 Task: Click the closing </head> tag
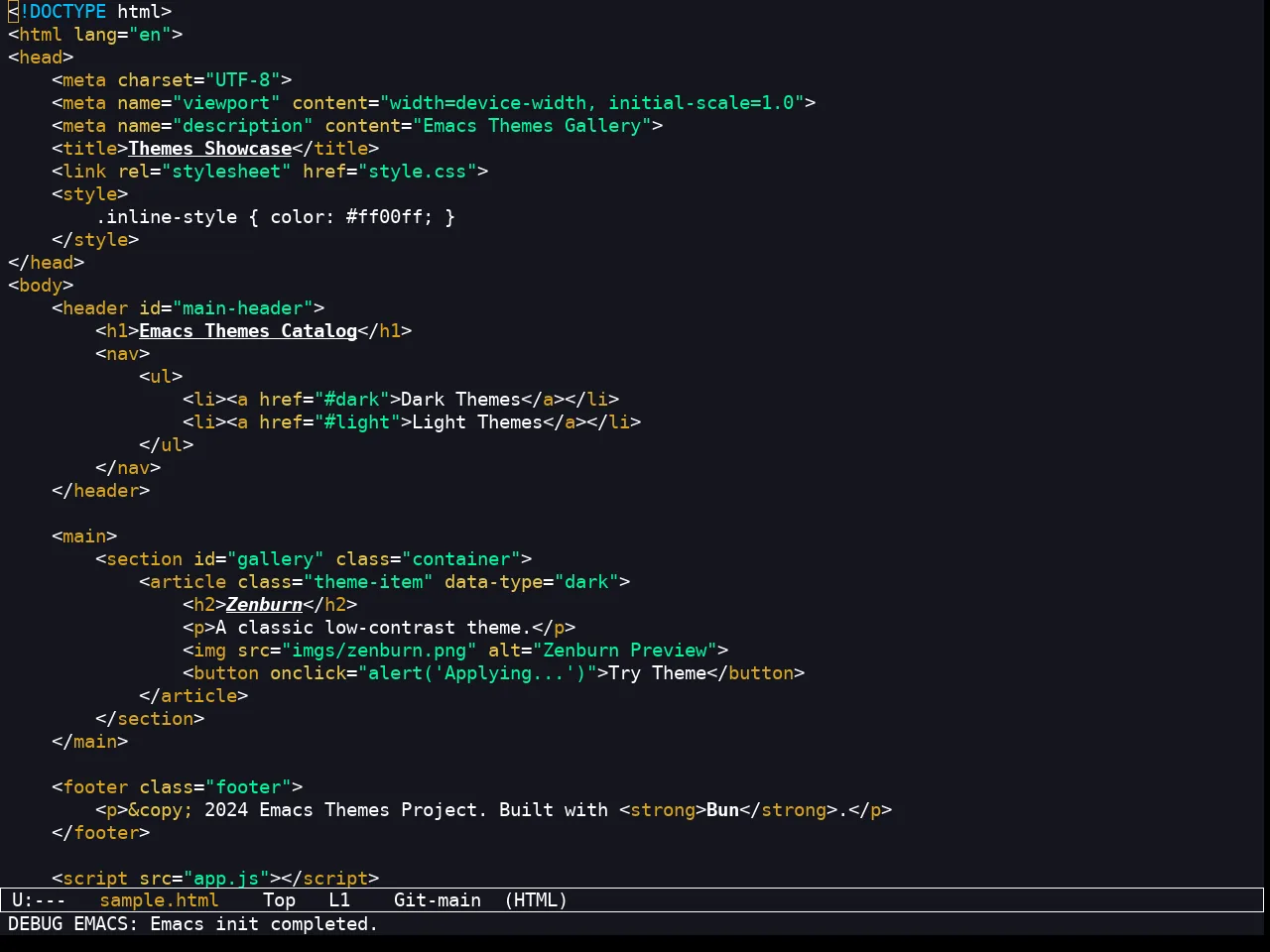pyautogui.click(x=46, y=263)
